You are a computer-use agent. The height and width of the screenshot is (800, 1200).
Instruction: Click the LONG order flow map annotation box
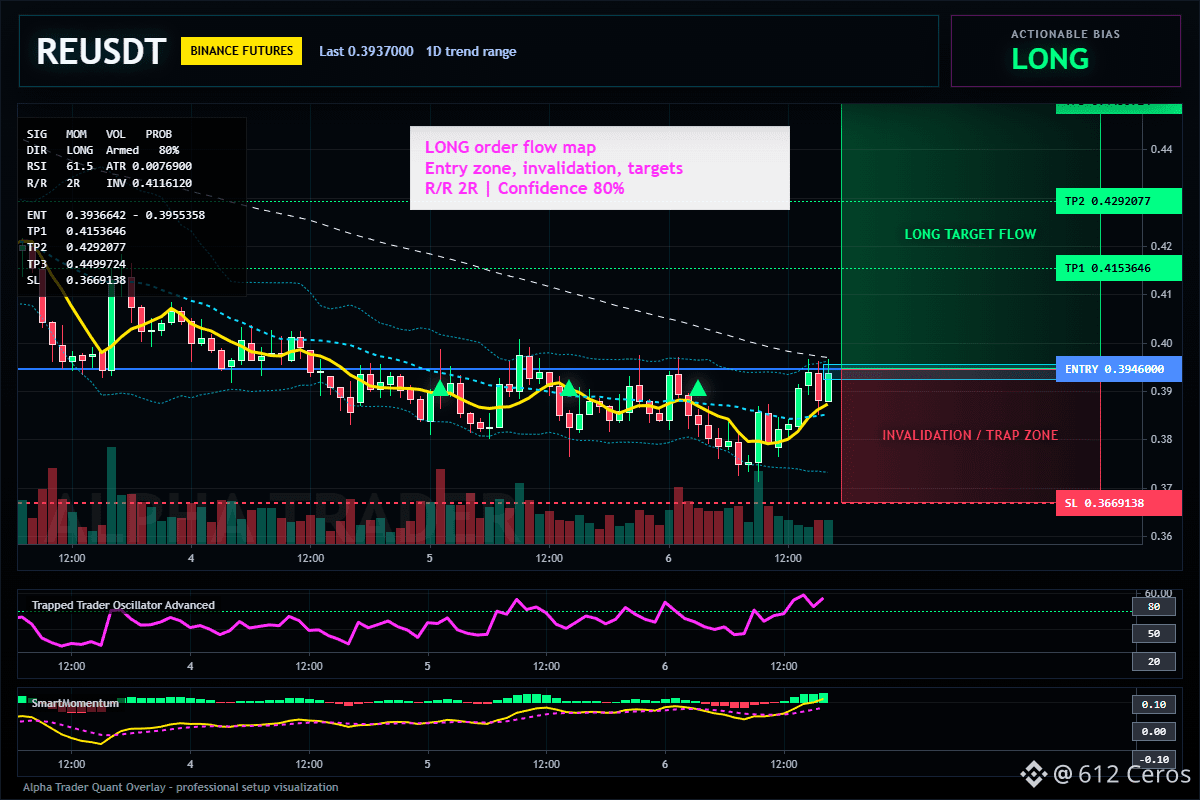pyautogui.click(x=599, y=168)
